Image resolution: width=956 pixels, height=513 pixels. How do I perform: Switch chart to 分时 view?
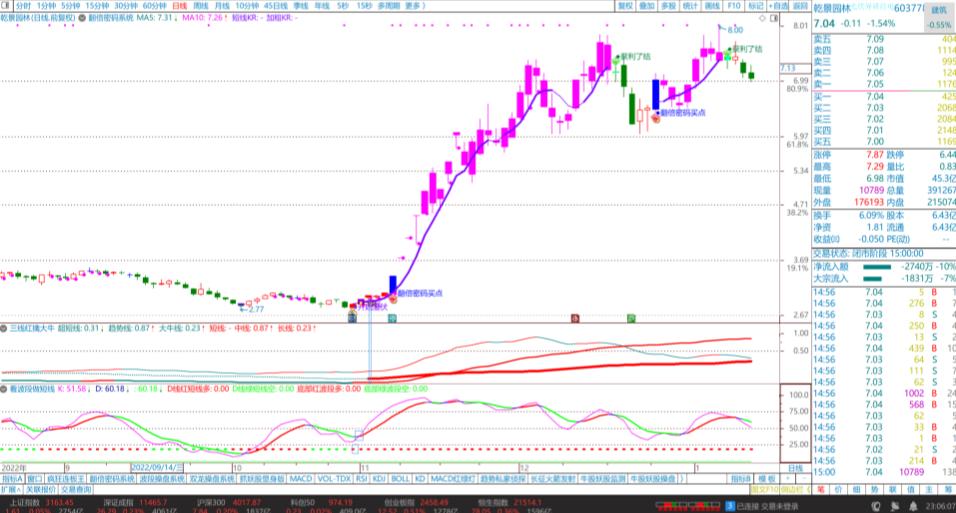(23, 5)
